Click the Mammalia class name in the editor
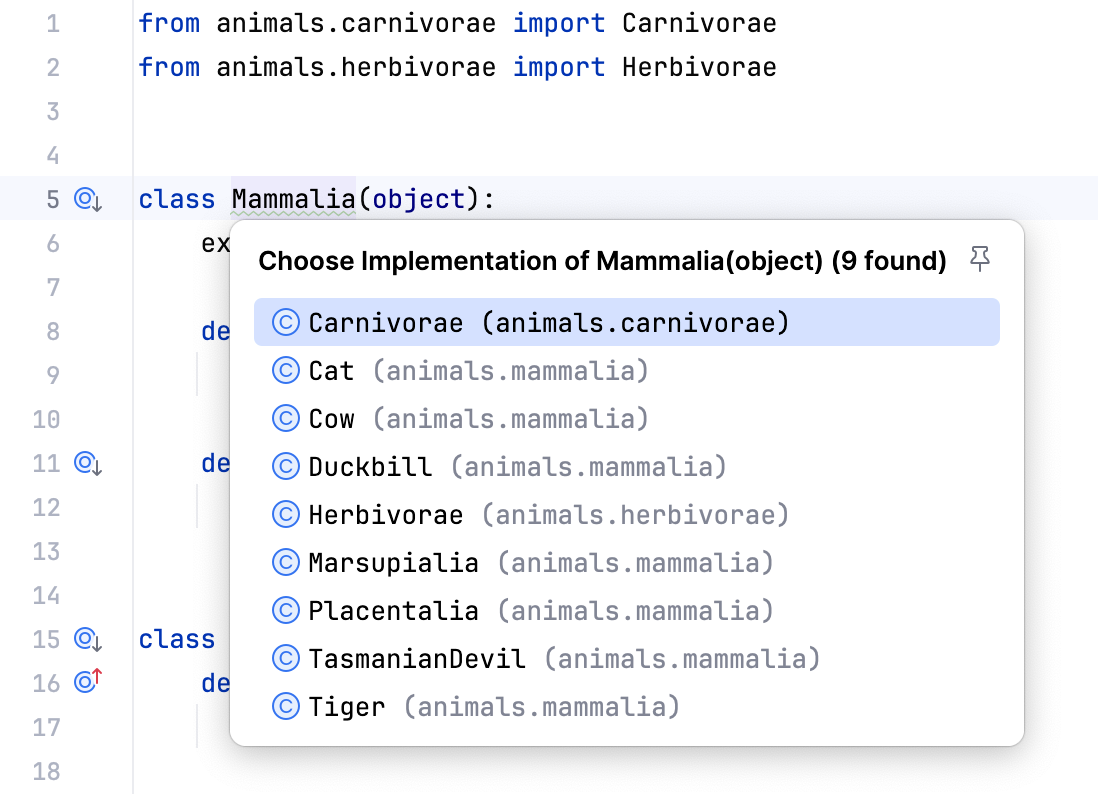 (293, 199)
